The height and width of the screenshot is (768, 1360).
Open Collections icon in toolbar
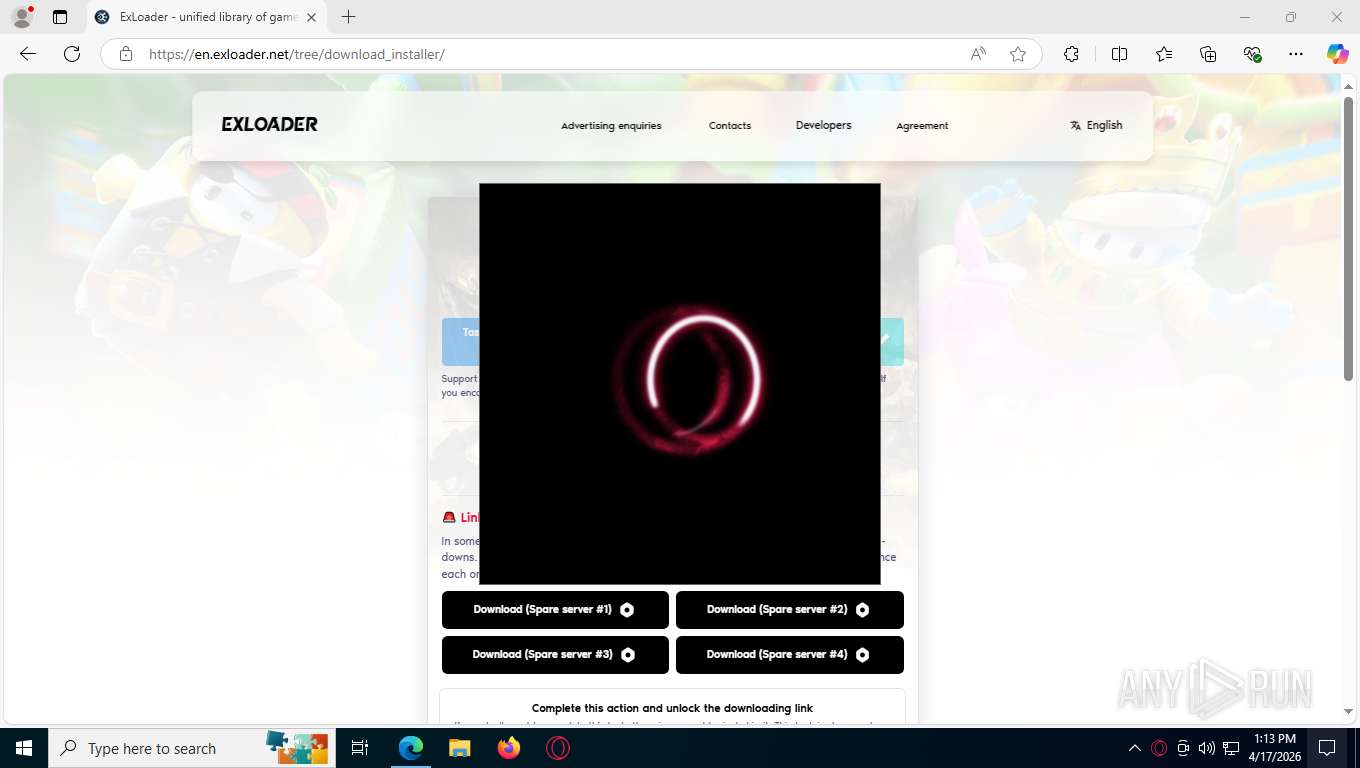pos(1208,54)
